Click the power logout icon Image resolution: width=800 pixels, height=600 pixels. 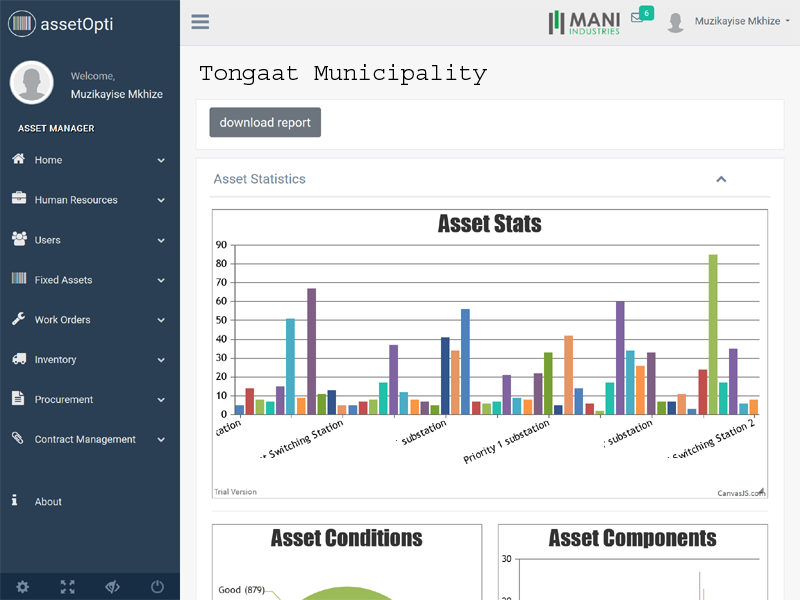coord(157,587)
